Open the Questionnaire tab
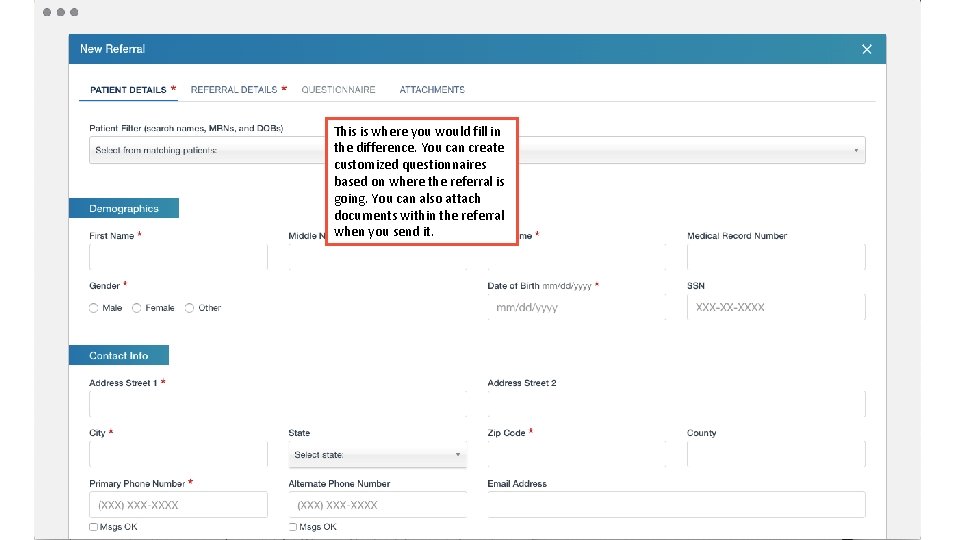Screen dimensions: 960x540 coord(338,90)
